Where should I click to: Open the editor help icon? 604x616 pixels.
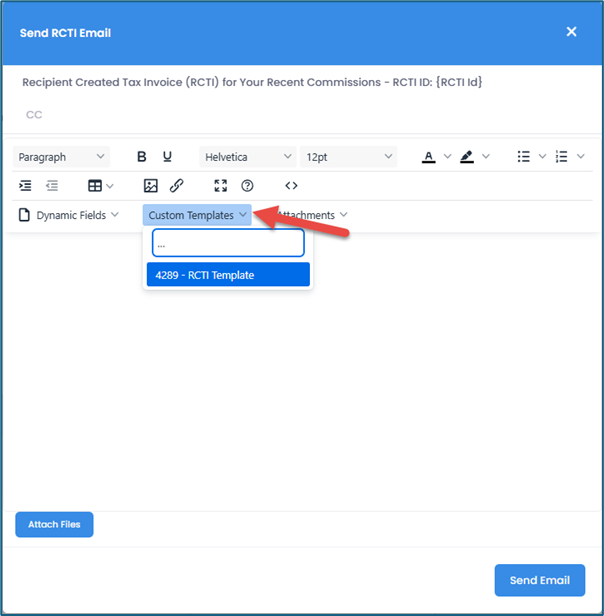coord(247,186)
